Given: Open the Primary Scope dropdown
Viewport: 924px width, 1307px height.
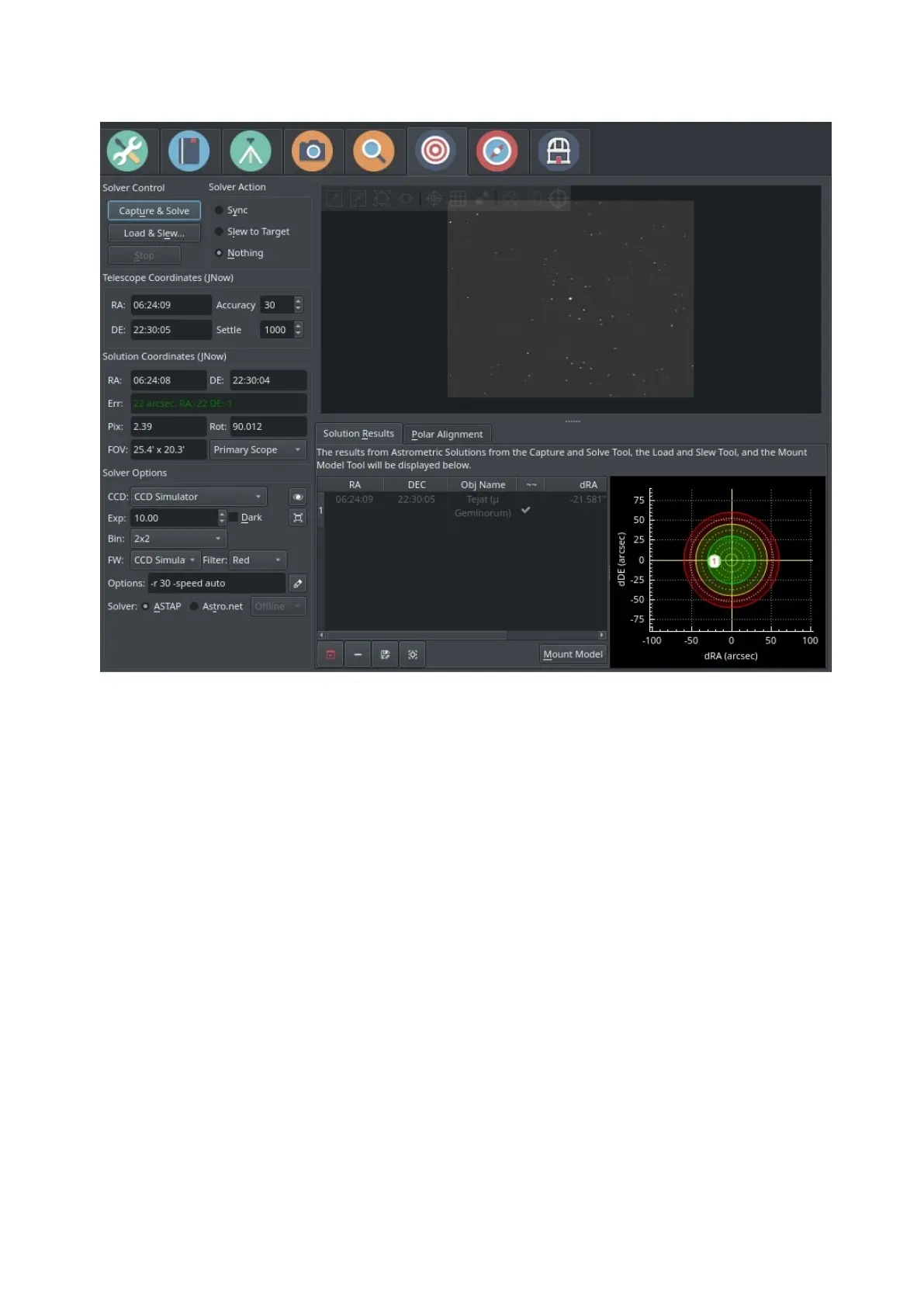Looking at the screenshot, I should click(258, 449).
